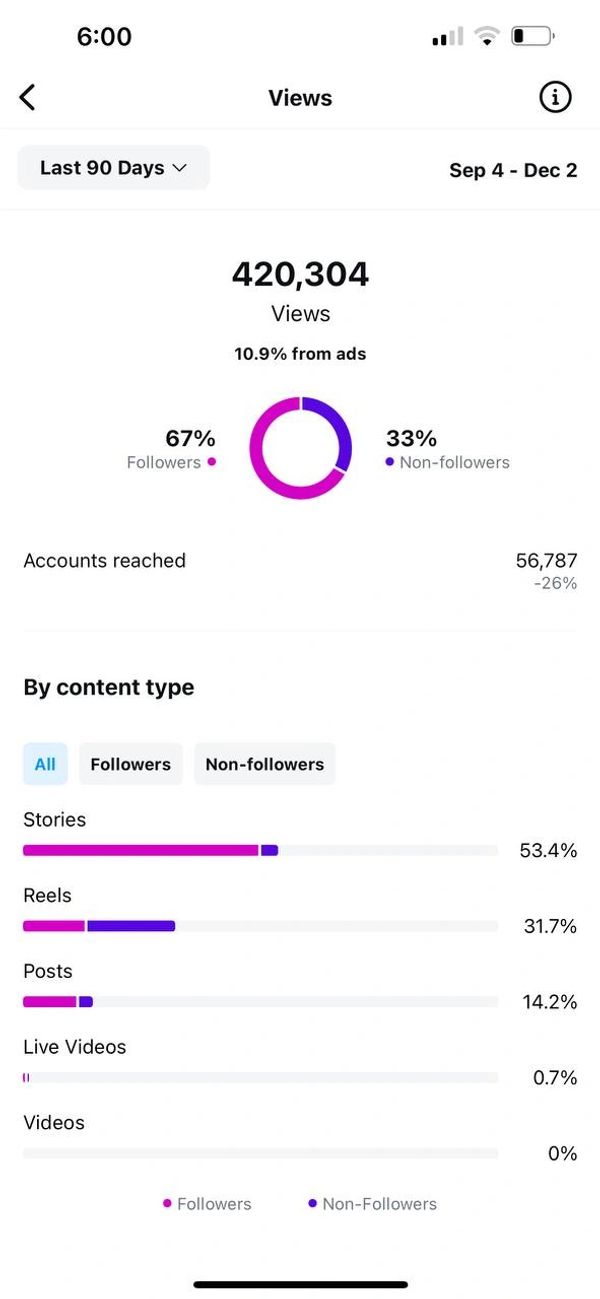Tap the battery status icon
Screen dimensions: 600x1299
point(533,37)
